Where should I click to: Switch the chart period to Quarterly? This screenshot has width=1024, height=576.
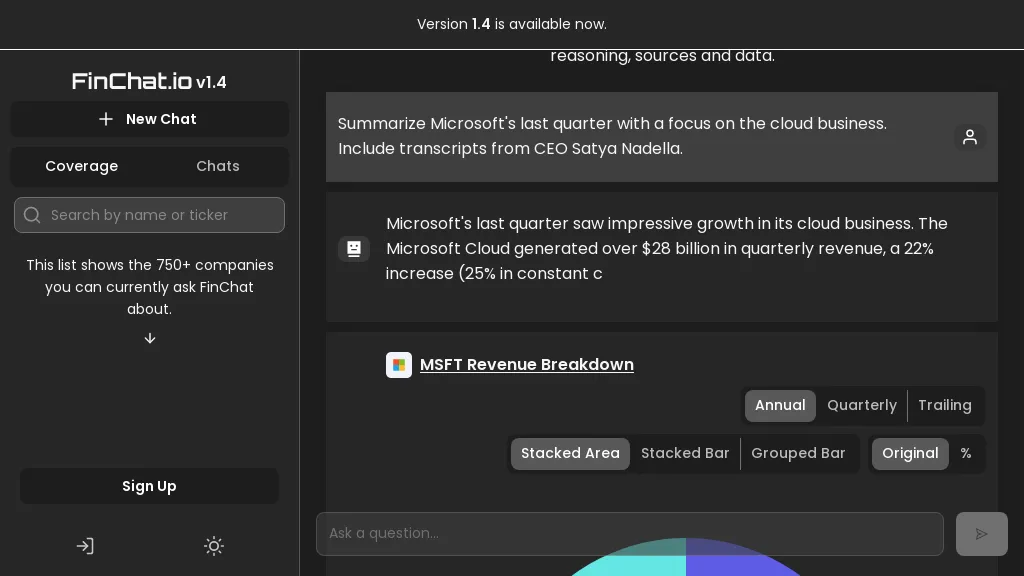click(861, 405)
